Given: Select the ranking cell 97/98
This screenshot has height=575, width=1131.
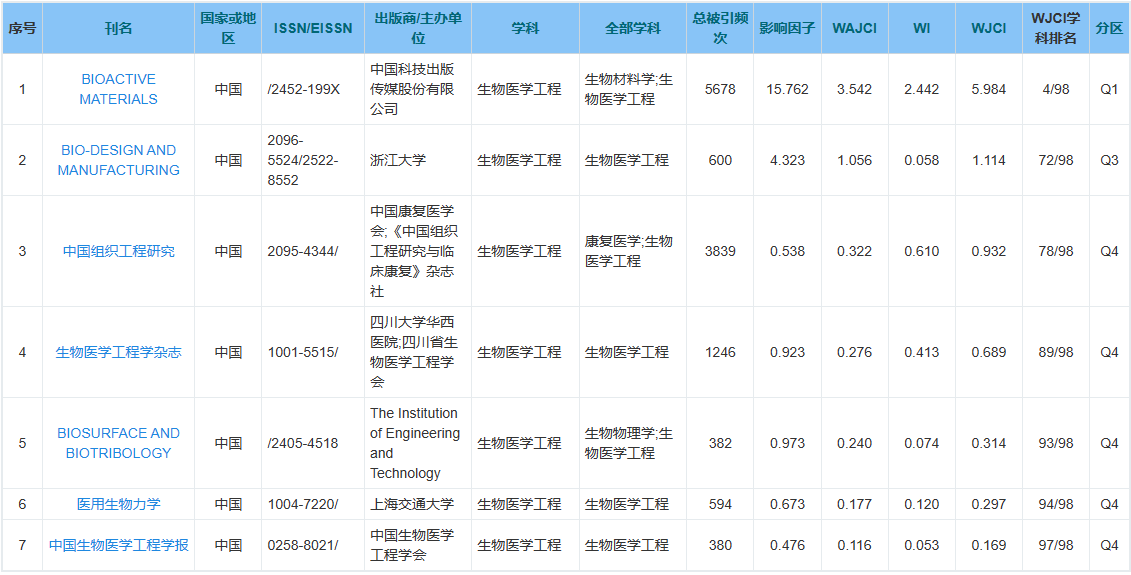Looking at the screenshot, I should click(x=1055, y=545).
